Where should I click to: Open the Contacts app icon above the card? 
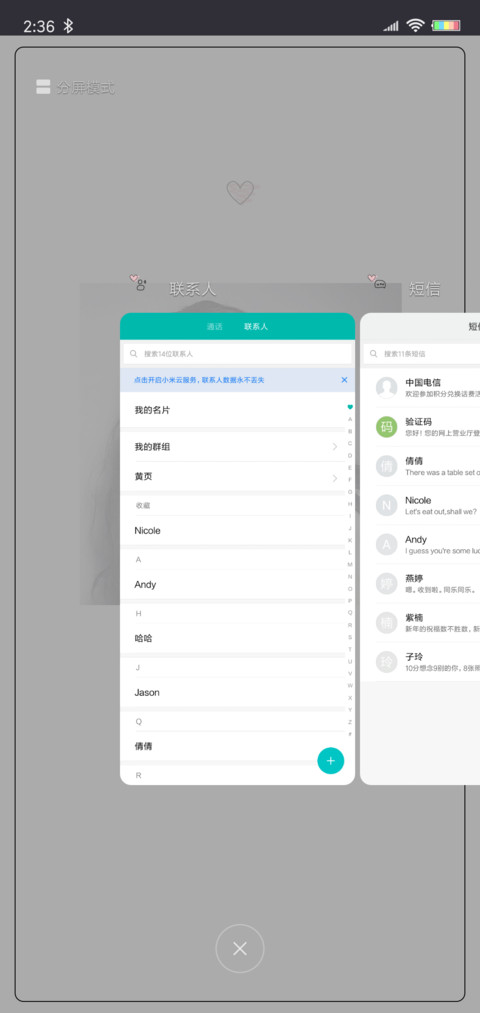click(x=139, y=282)
